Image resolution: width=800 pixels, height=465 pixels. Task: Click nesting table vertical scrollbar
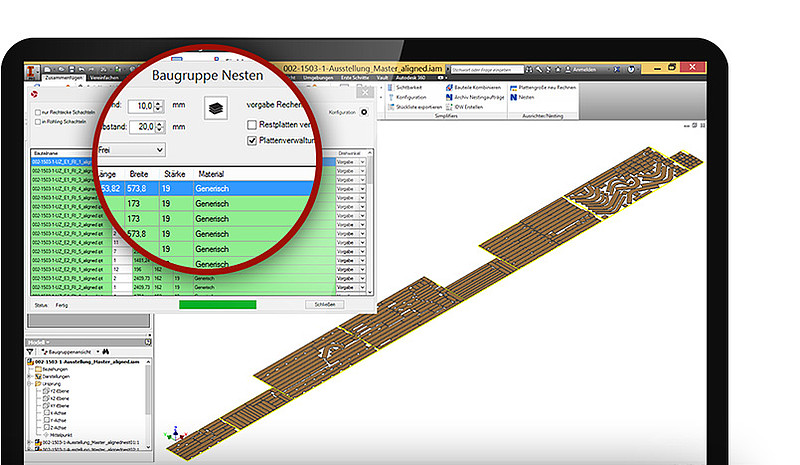coord(370,222)
